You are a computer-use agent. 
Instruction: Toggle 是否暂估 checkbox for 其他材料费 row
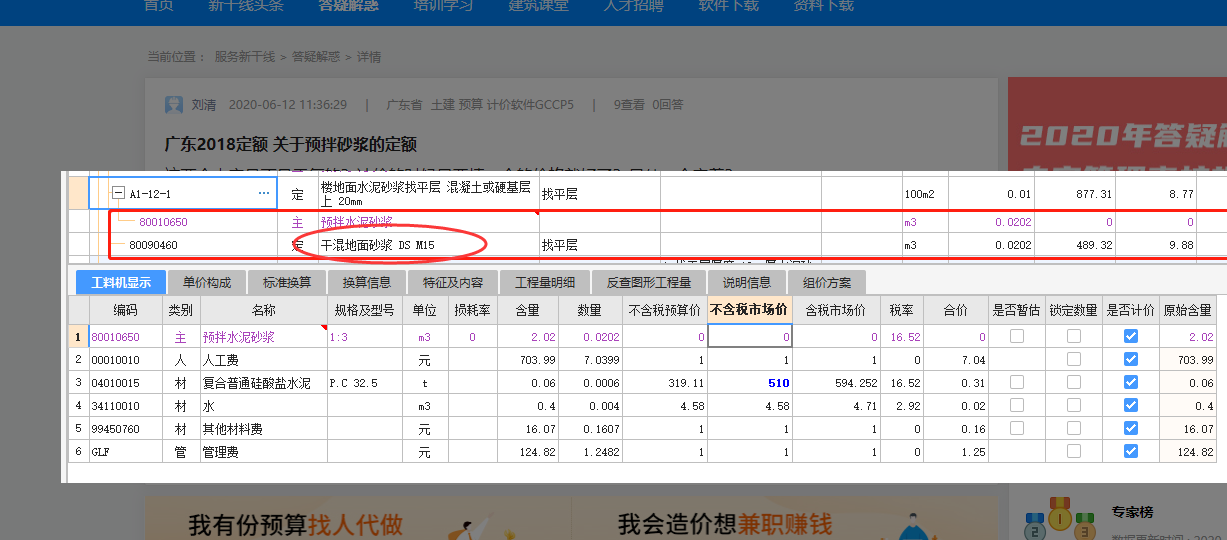point(1017,428)
